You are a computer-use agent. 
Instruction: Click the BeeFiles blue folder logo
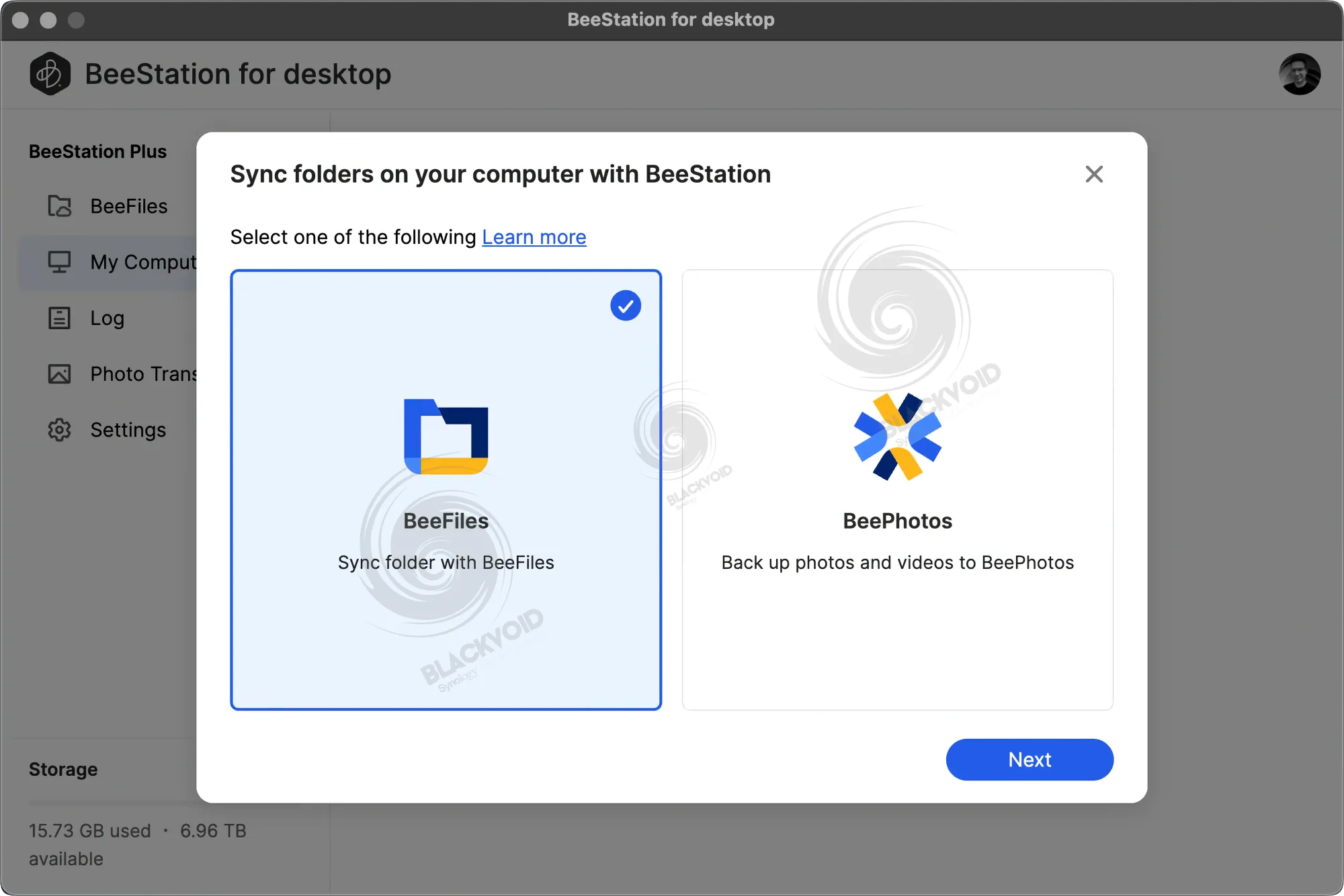tap(446, 437)
